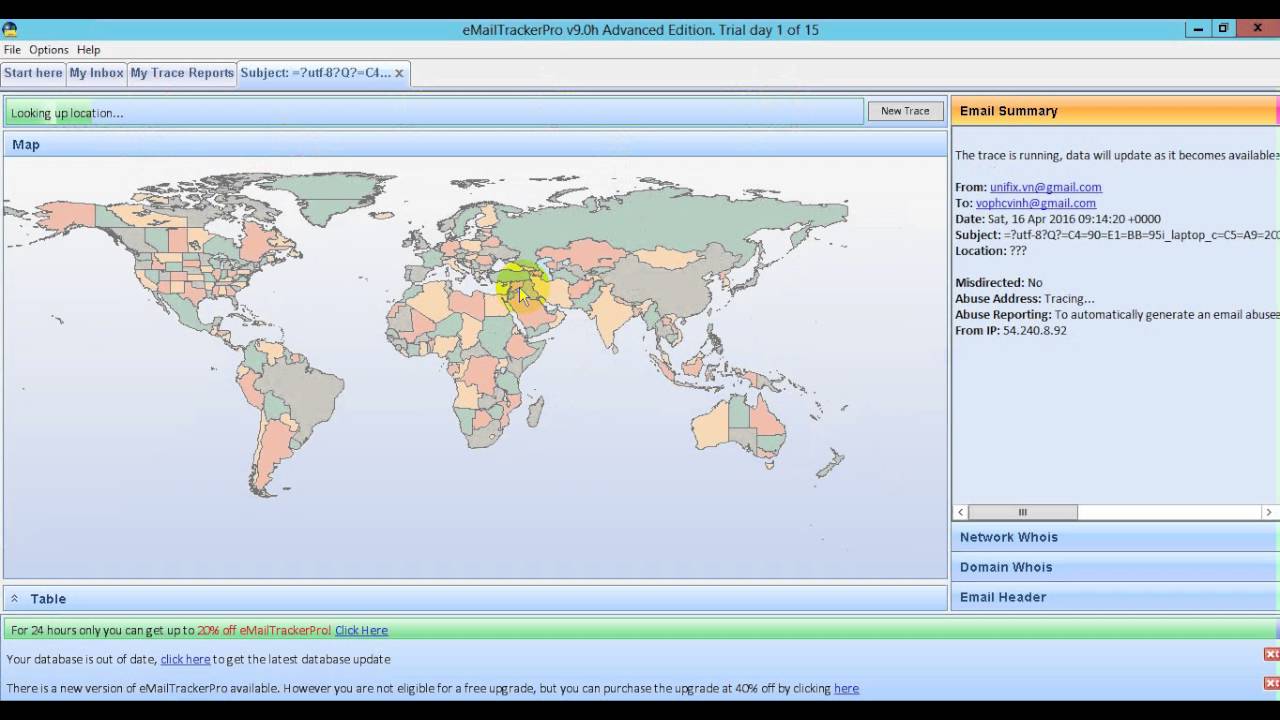The height and width of the screenshot is (720, 1280).
Task: Click the Email Summary header
Action: click(1115, 111)
